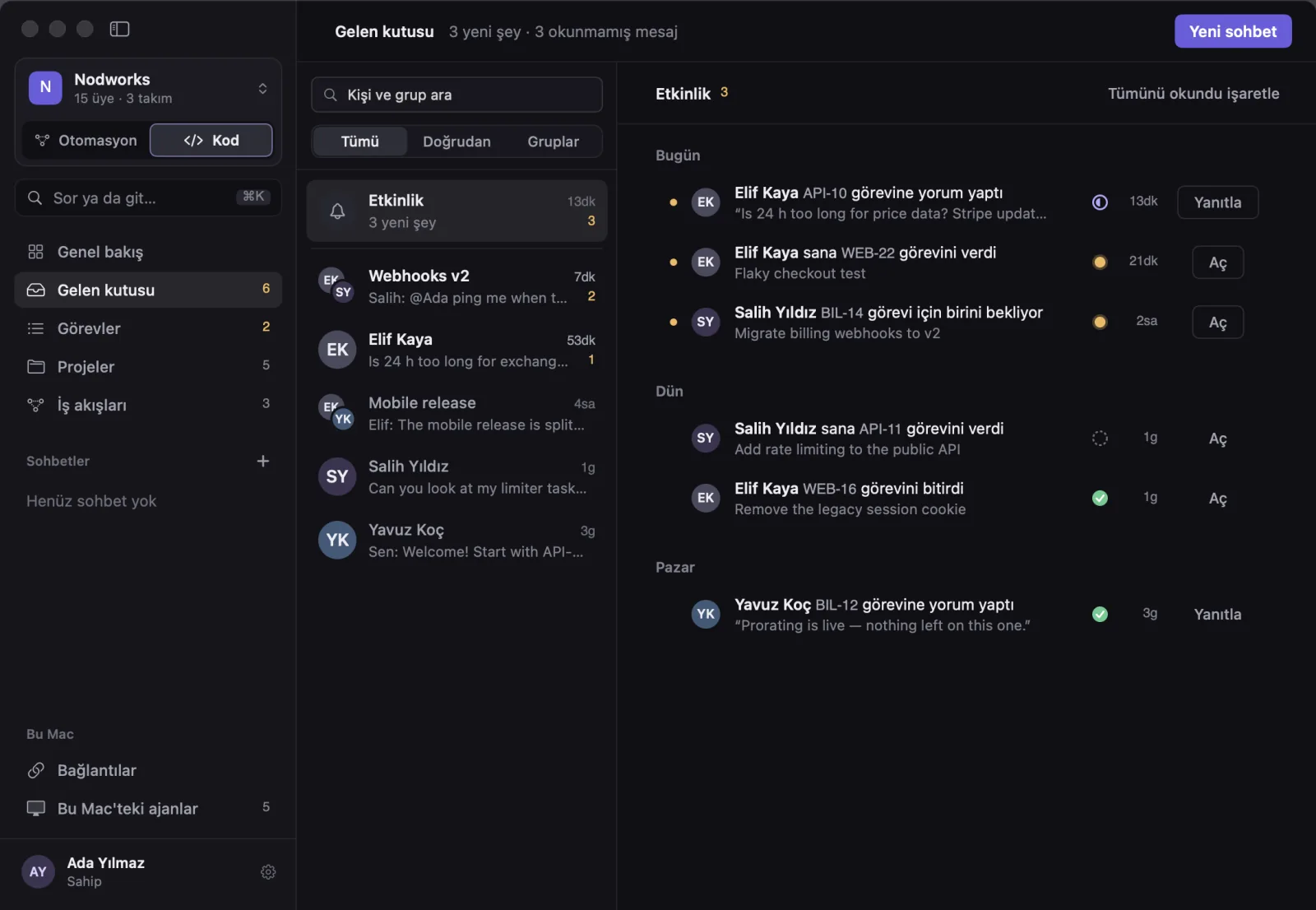Switch to Kod mode
Image resolution: width=1316 pixels, height=910 pixels.
(211, 141)
